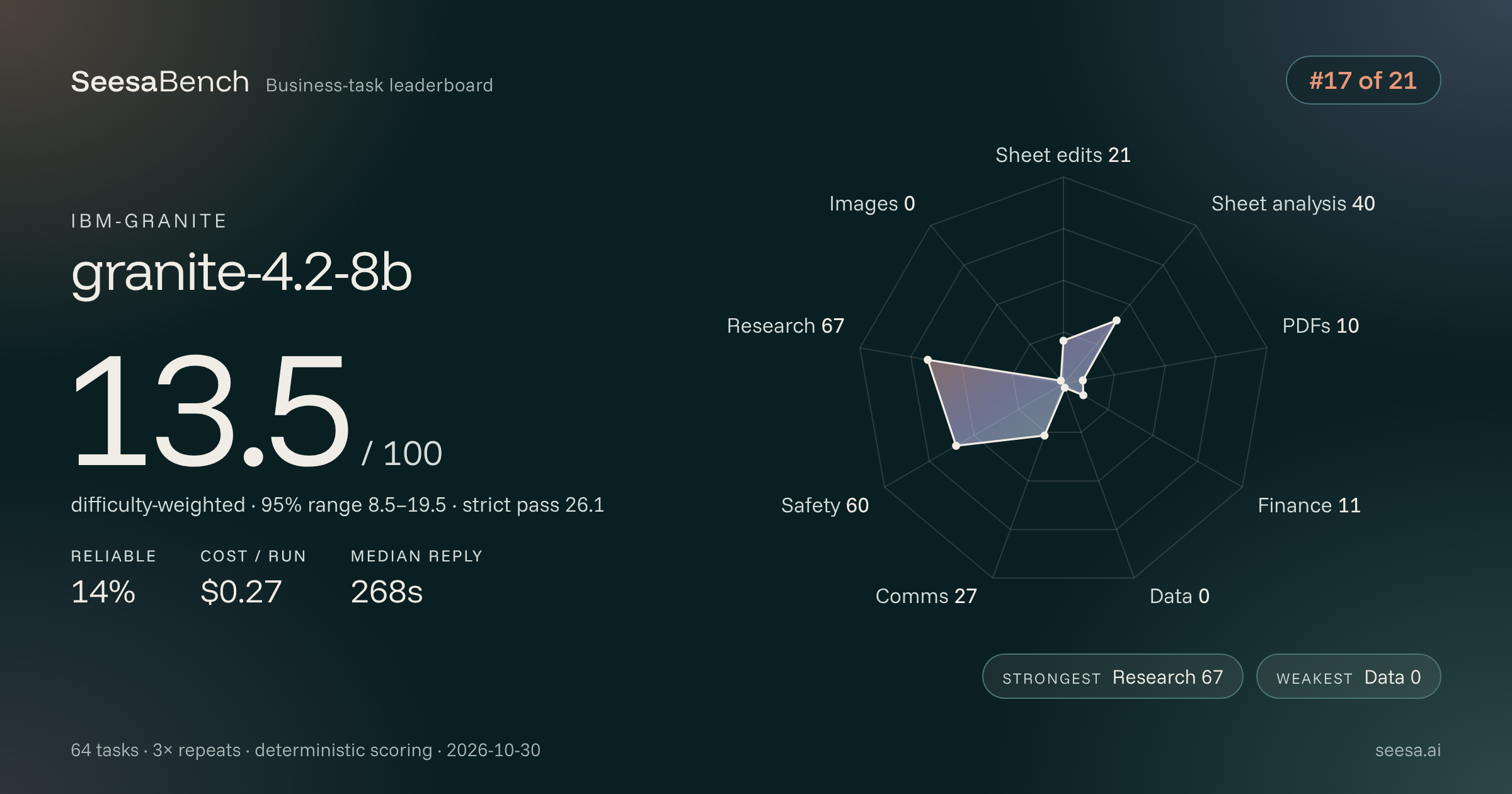Click the MEDIAN REPLY 268s value
The width and height of the screenshot is (1512, 794).
[x=386, y=592]
